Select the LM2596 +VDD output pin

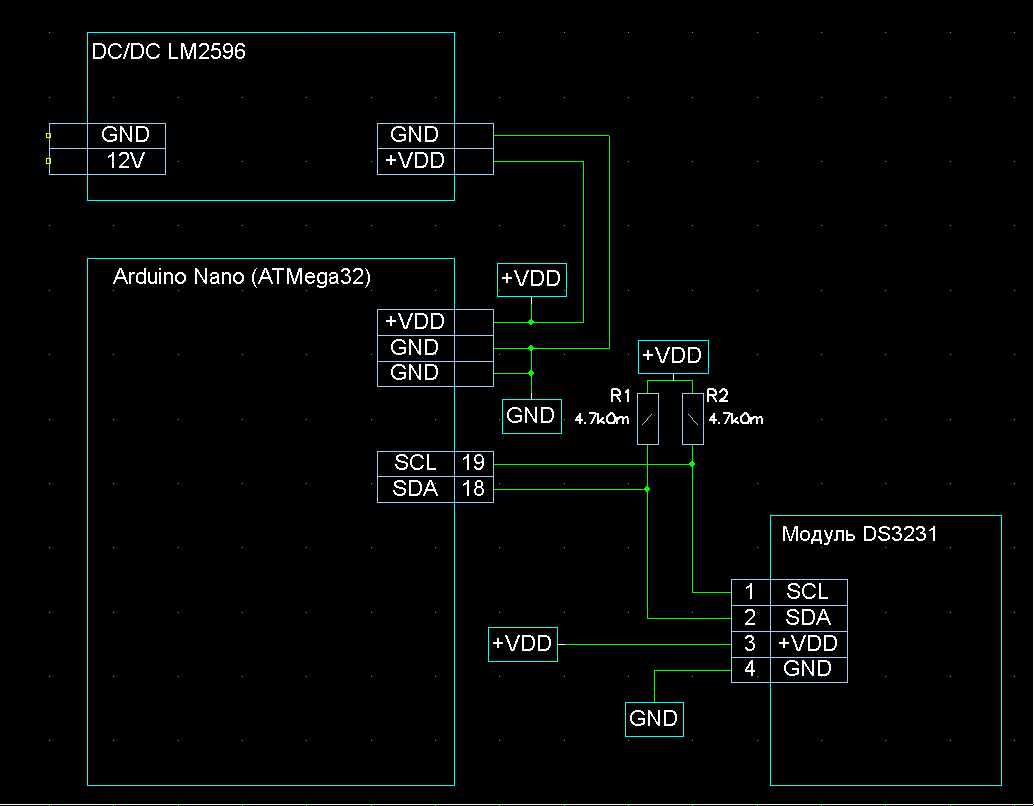[x=415, y=161]
